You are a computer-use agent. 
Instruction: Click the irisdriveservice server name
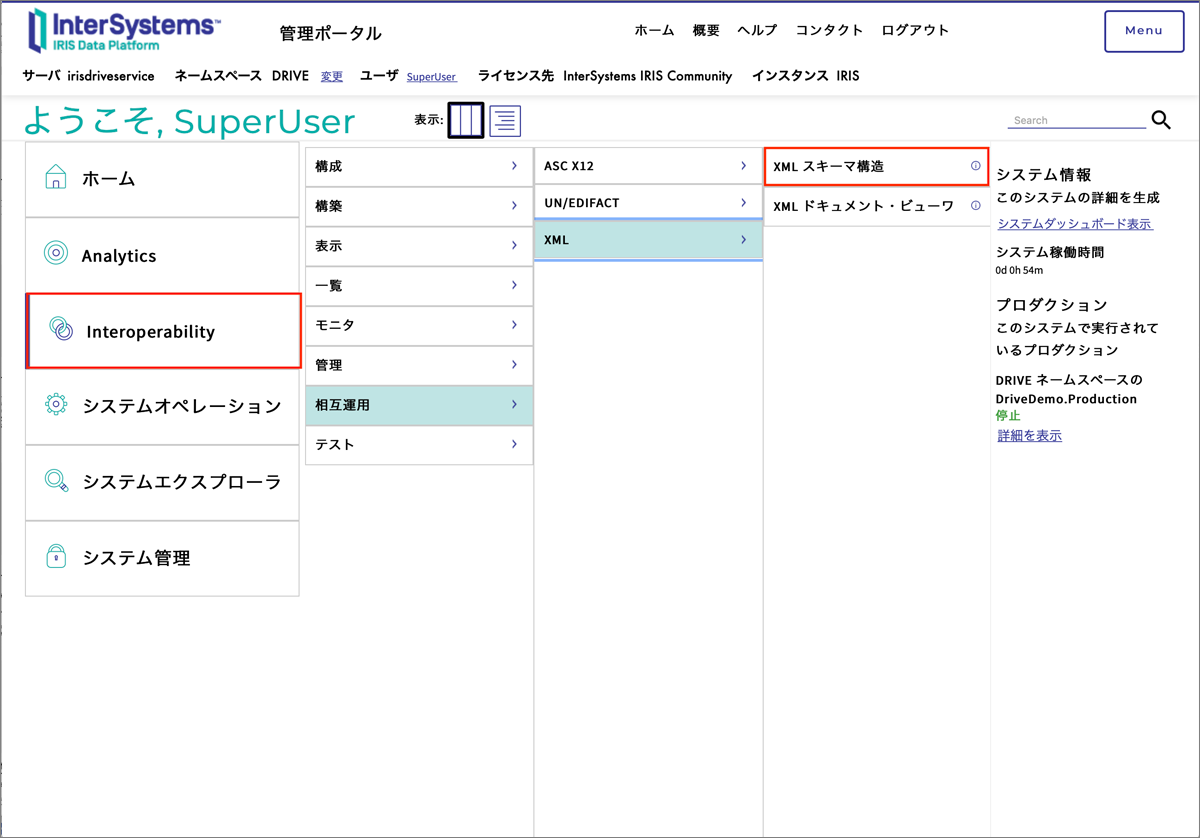(x=111, y=76)
